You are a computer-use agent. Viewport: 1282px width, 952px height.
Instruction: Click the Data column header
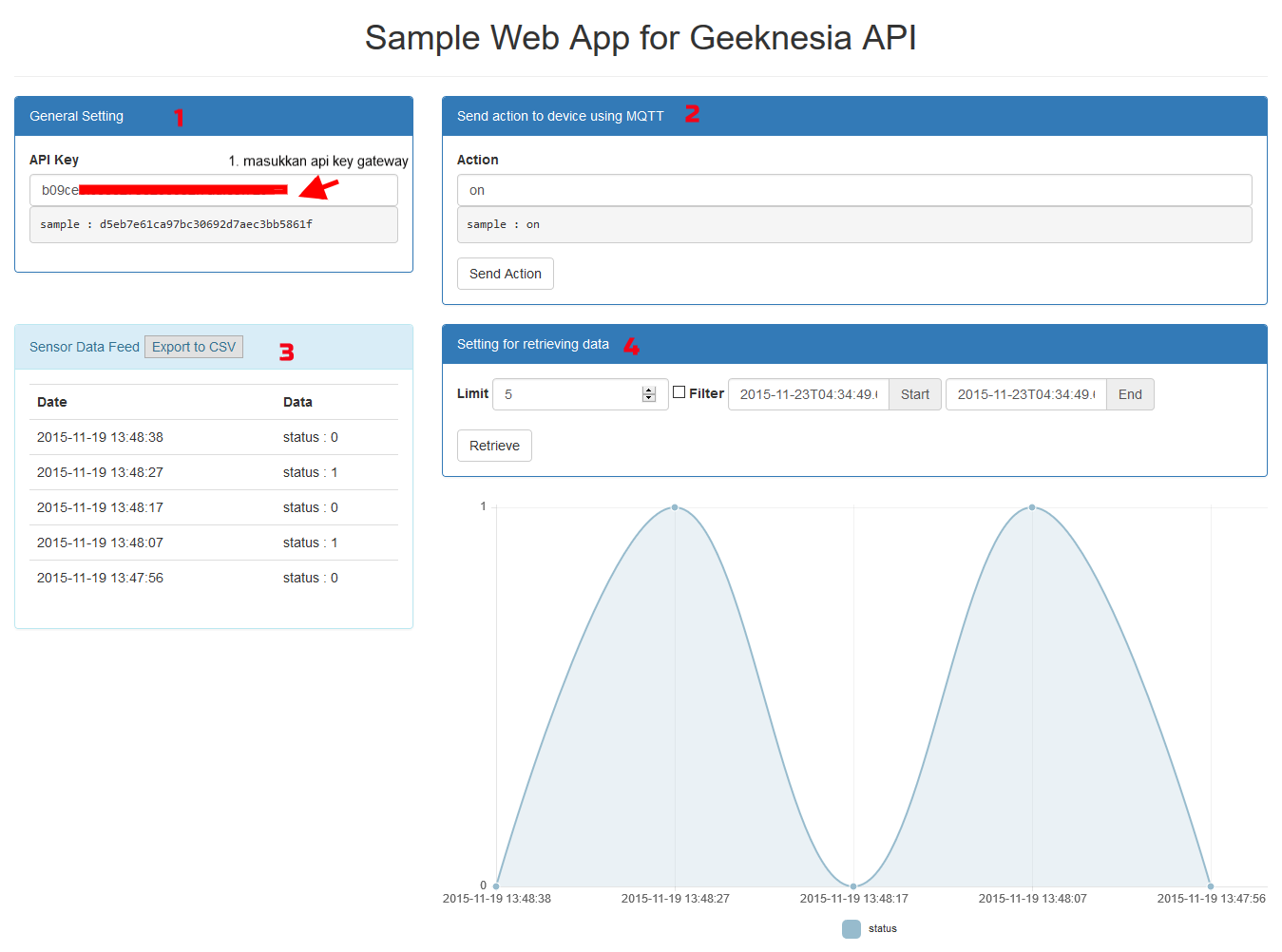point(297,402)
